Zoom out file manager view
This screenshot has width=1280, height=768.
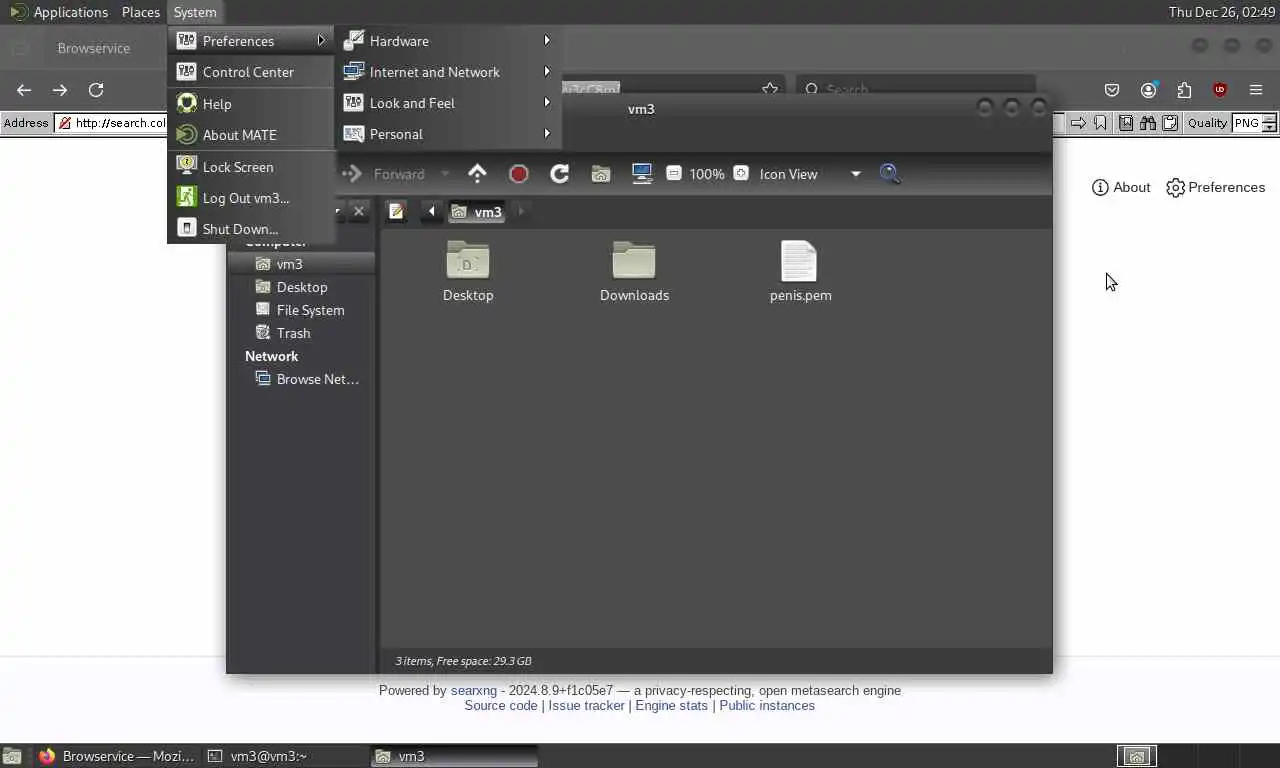[674, 174]
